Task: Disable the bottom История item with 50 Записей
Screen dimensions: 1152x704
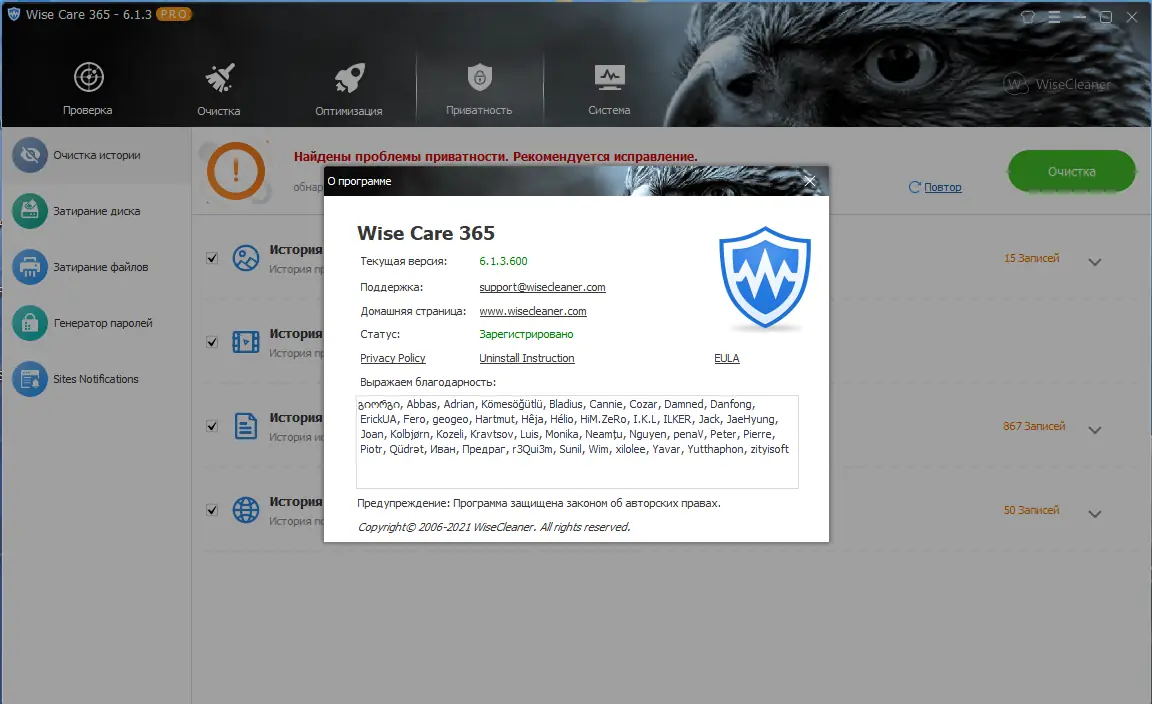Action: tap(211, 510)
